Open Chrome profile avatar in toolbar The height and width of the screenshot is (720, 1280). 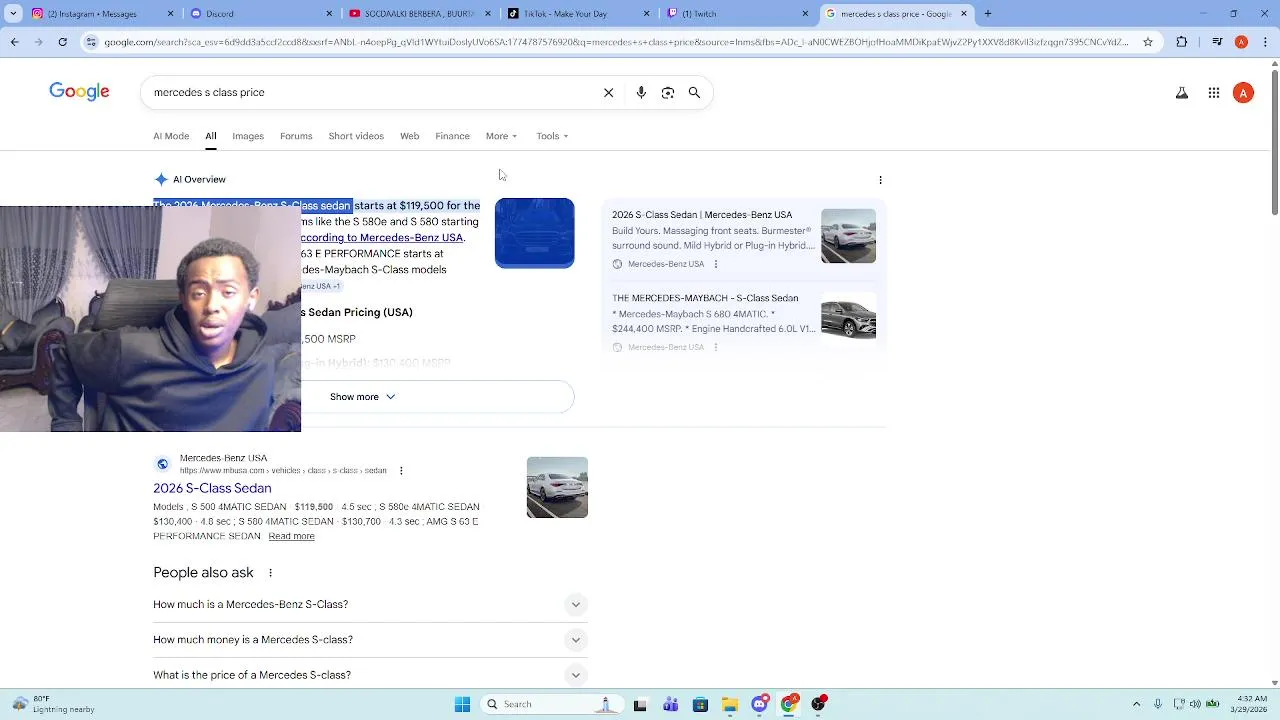tap(1241, 42)
